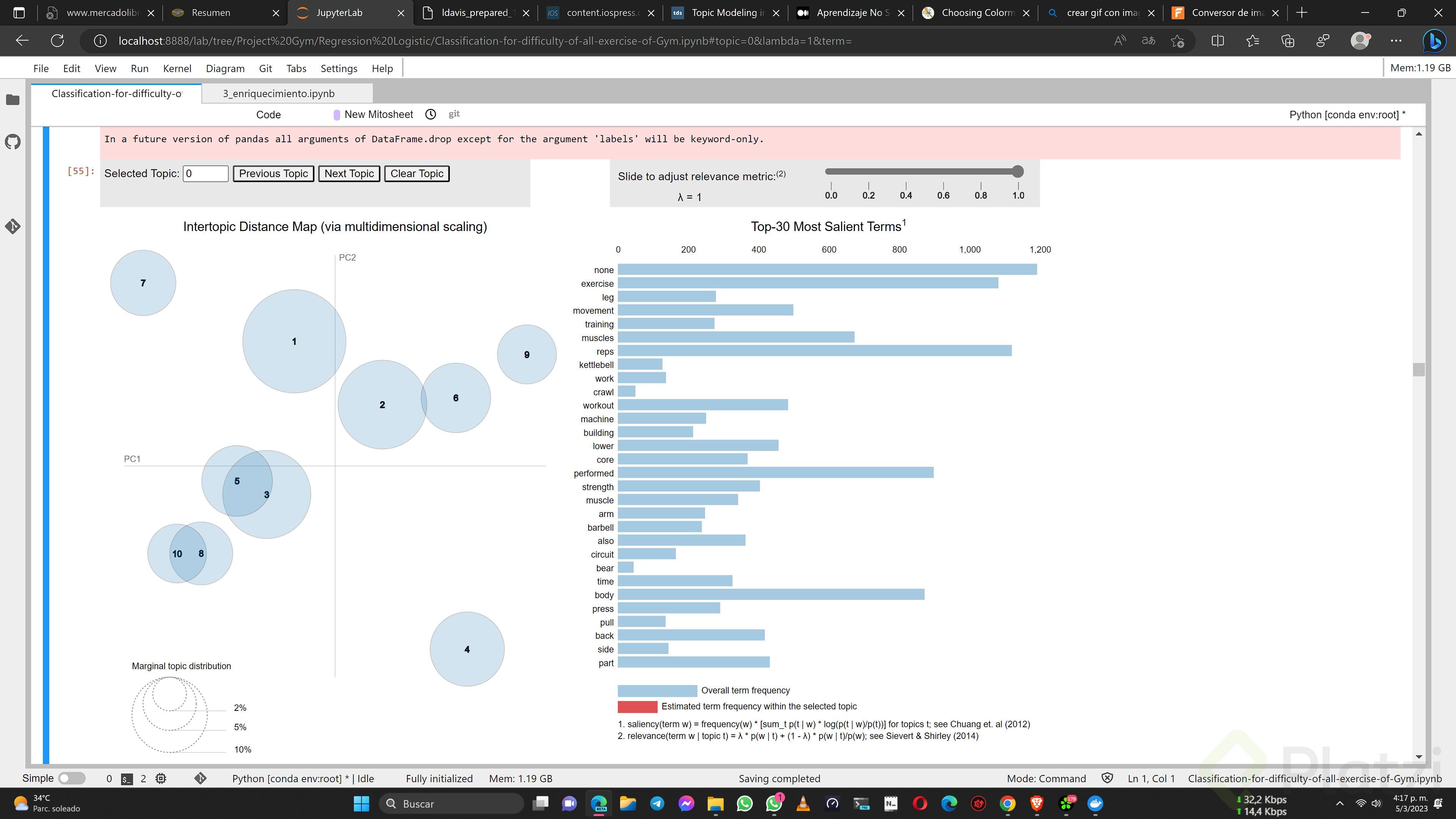The width and height of the screenshot is (1456, 819).
Task: Open the Kernel menu
Action: coord(177,68)
